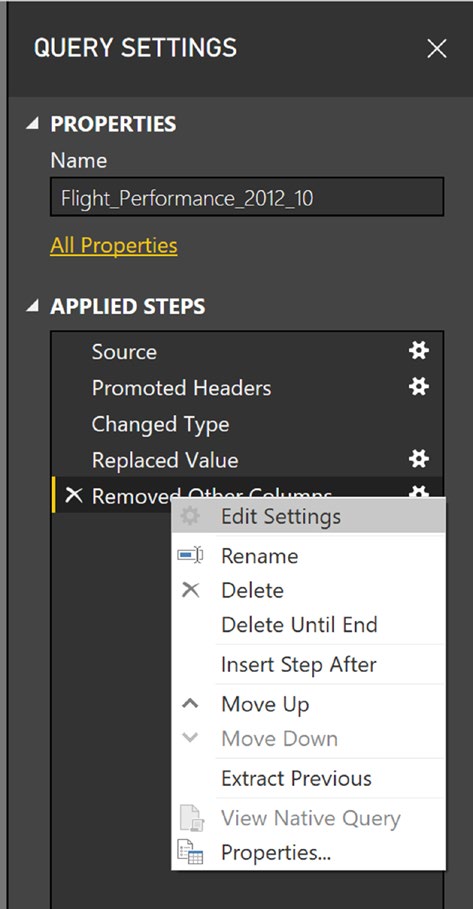Click the Rename icon in context menu
The width and height of the screenshot is (473, 909).
[190, 555]
